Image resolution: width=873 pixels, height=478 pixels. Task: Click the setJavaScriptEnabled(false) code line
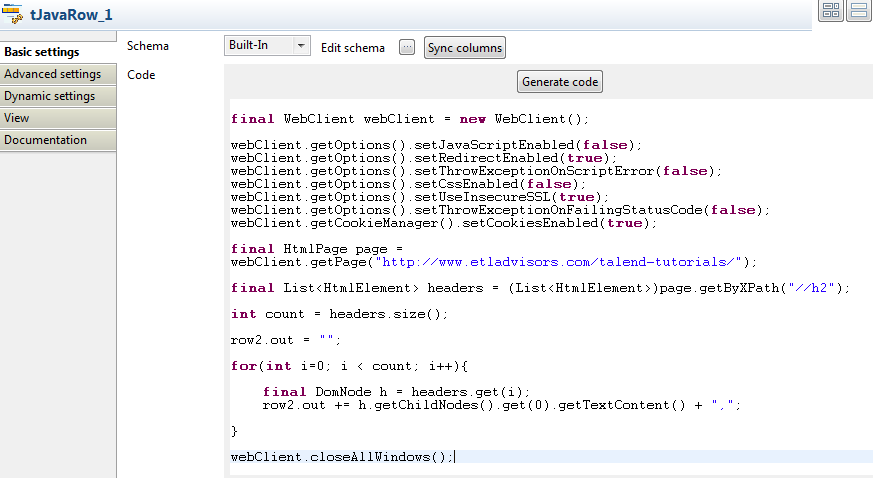(x=436, y=145)
